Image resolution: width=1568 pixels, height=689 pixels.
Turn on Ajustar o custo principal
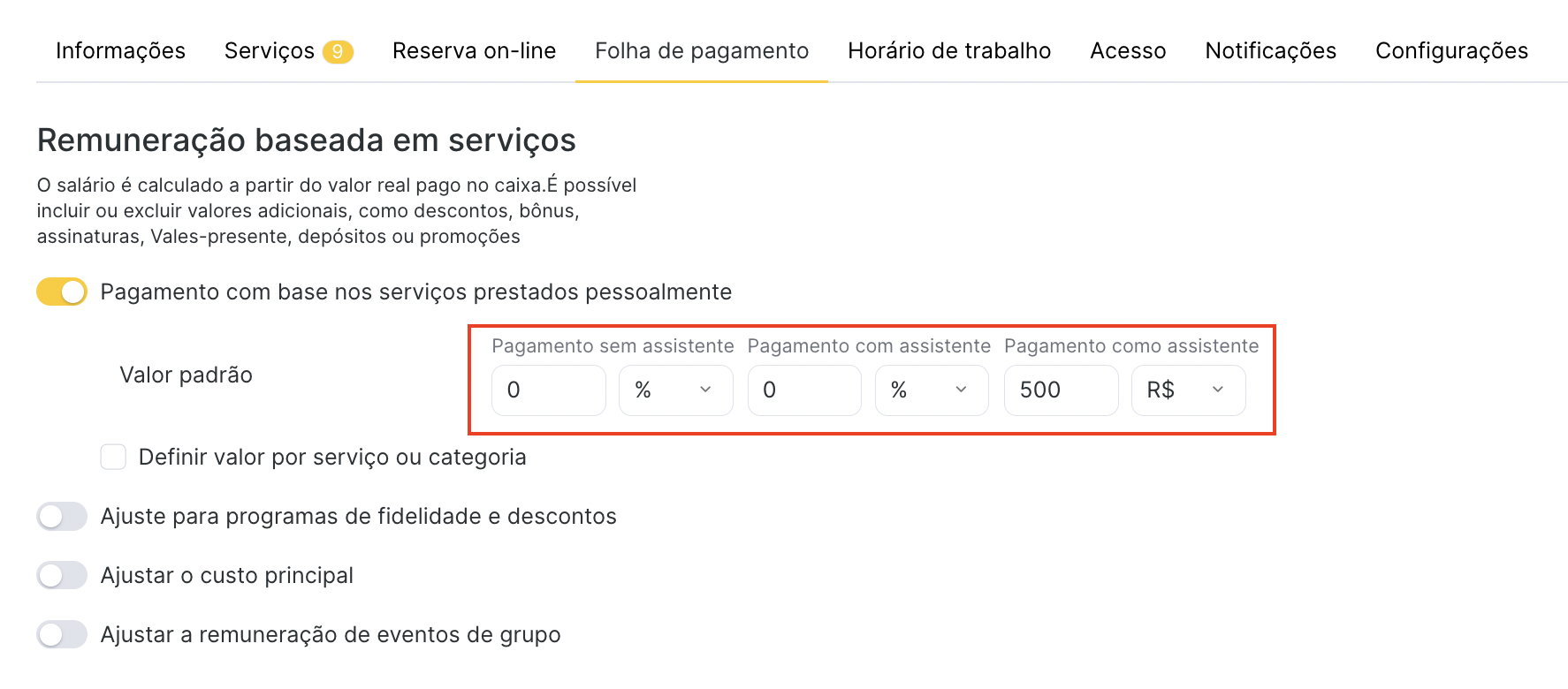(62, 575)
